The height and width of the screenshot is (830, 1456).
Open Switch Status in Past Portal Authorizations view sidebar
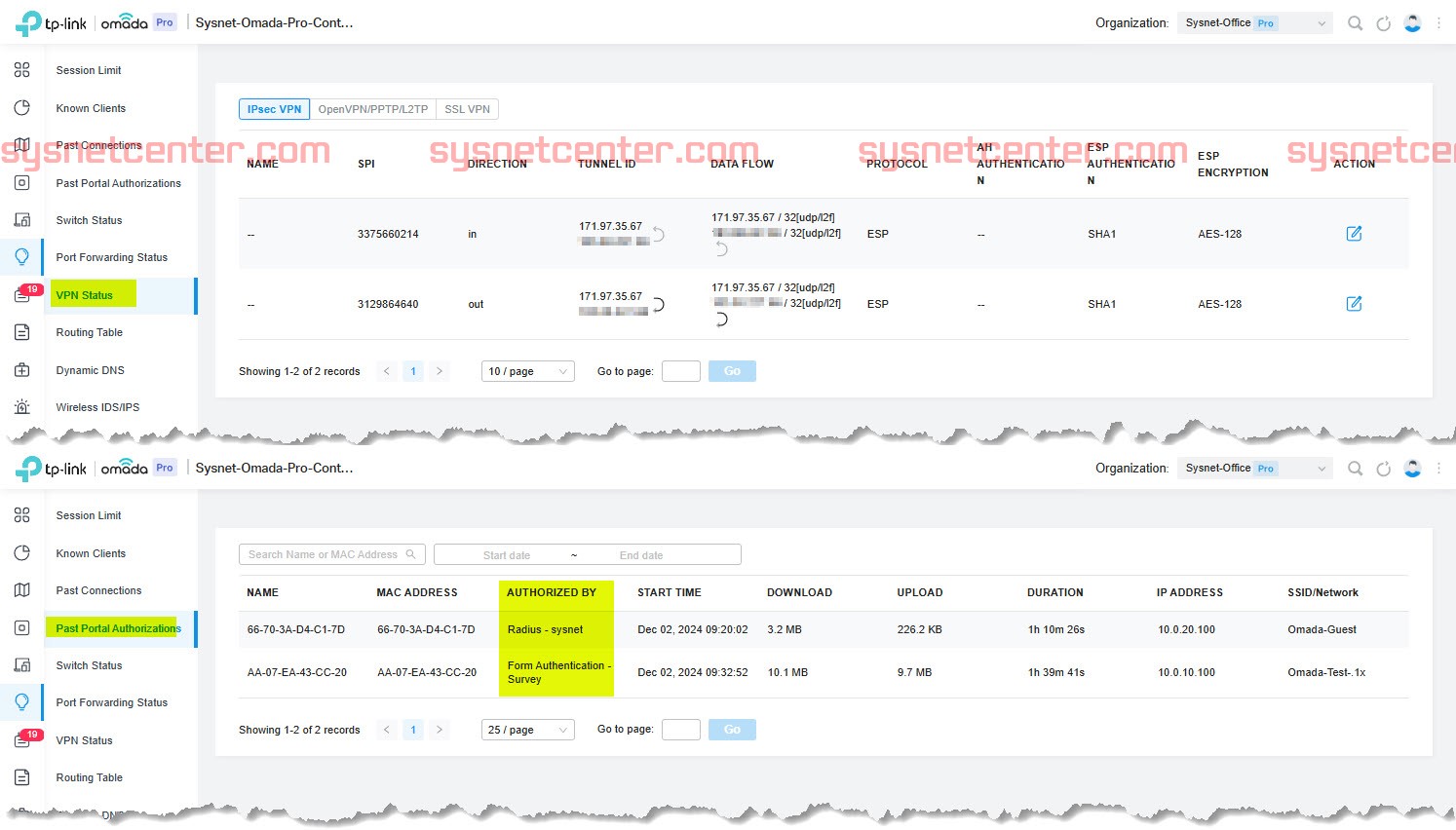click(x=89, y=665)
